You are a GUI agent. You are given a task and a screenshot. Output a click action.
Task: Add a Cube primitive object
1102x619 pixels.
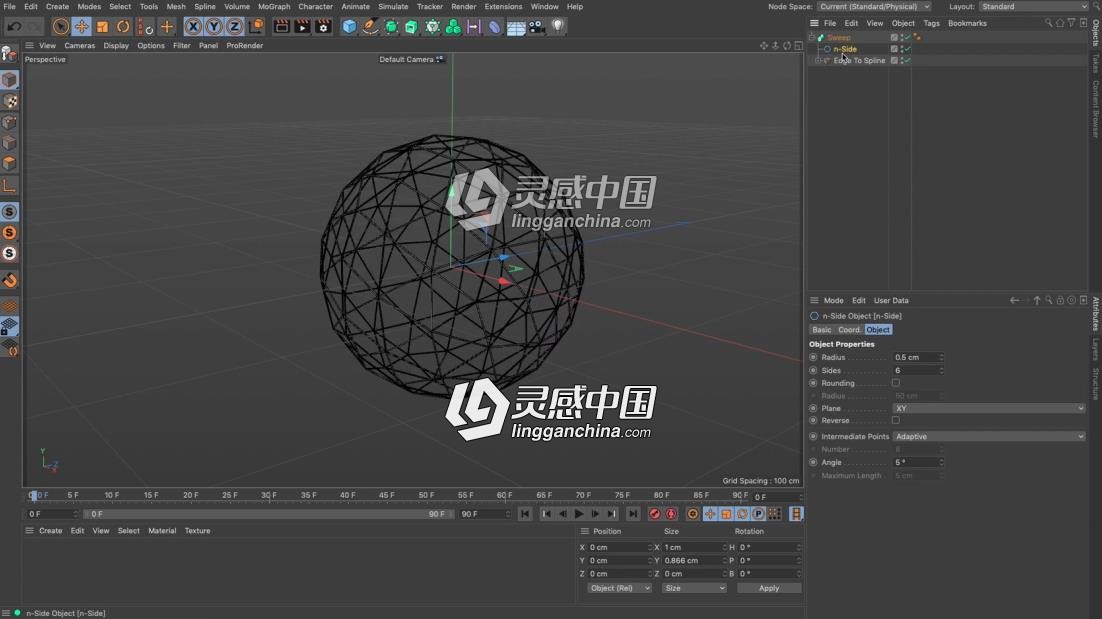[x=349, y=27]
